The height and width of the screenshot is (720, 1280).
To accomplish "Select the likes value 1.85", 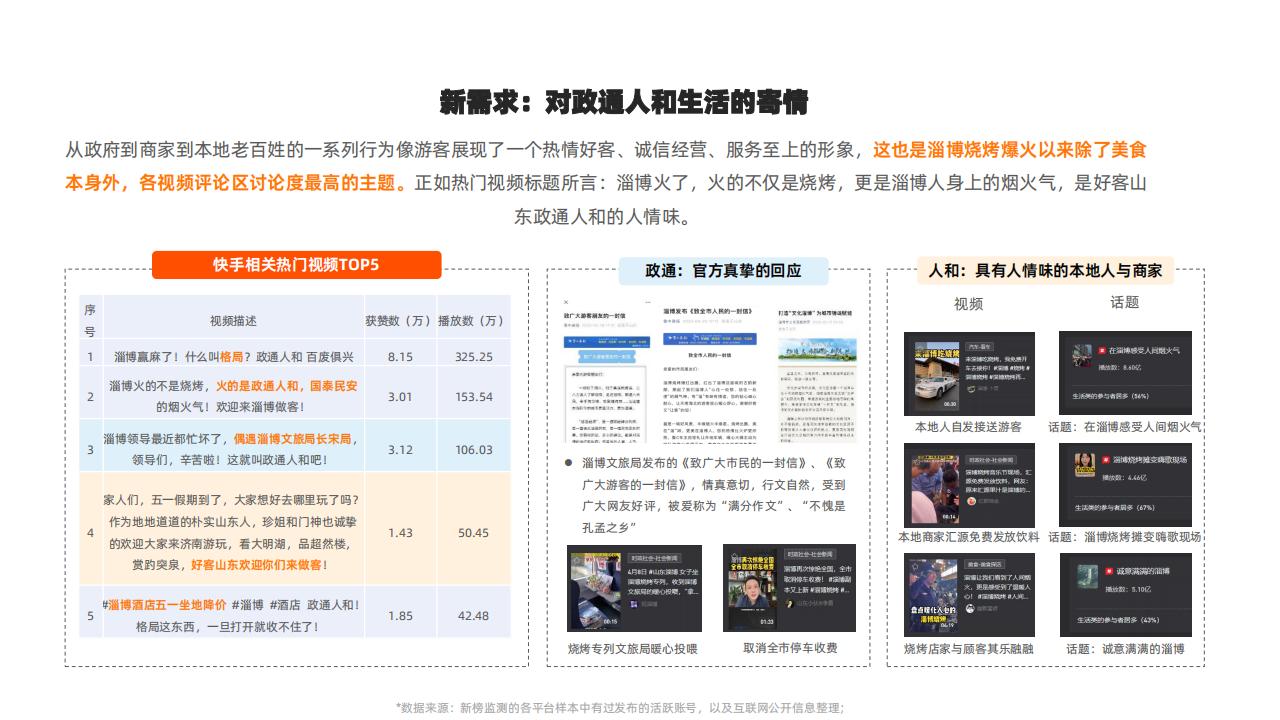I will click(400, 616).
